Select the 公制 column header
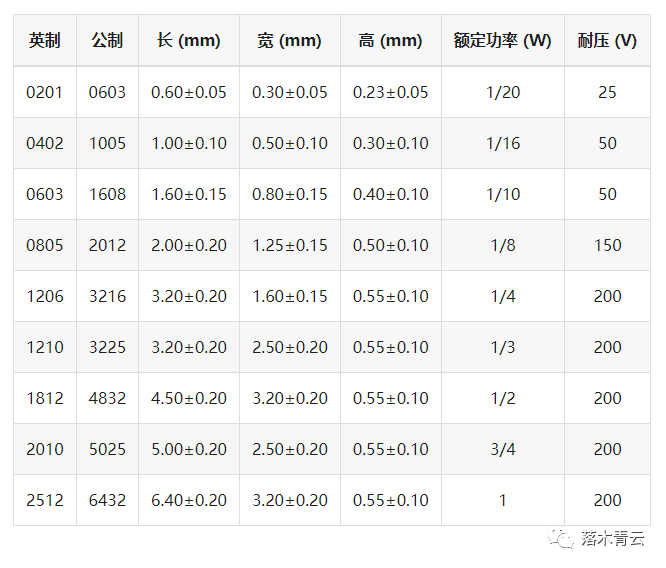666x568 pixels. point(108,41)
